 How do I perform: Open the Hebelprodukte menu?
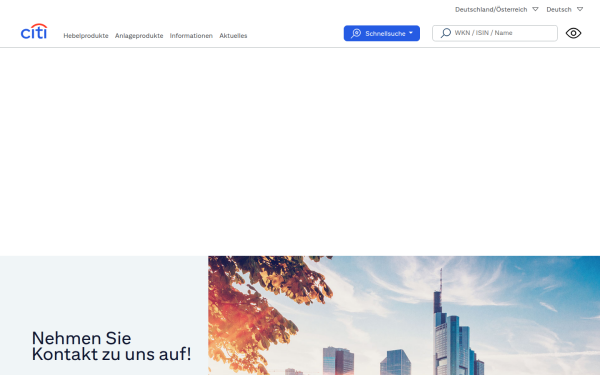point(86,36)
